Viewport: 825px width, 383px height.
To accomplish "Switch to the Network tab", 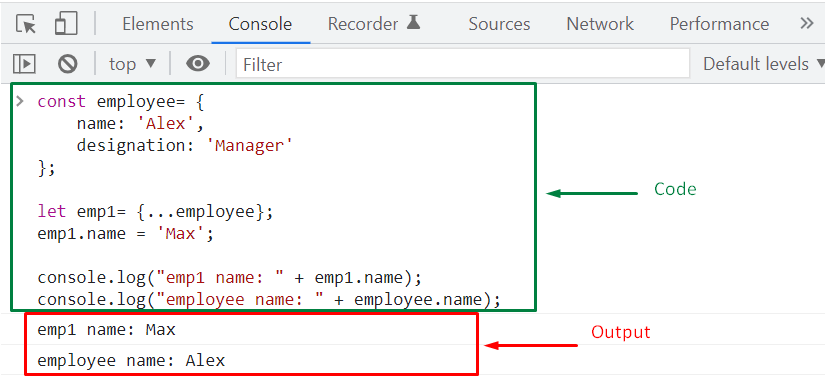I will coord(600,24).
